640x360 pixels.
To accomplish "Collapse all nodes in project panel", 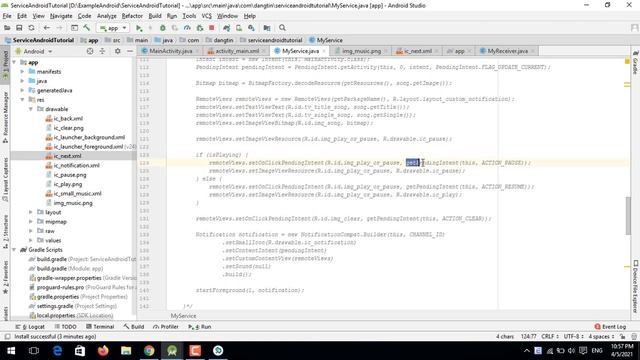I will click(x=102, y=51).
